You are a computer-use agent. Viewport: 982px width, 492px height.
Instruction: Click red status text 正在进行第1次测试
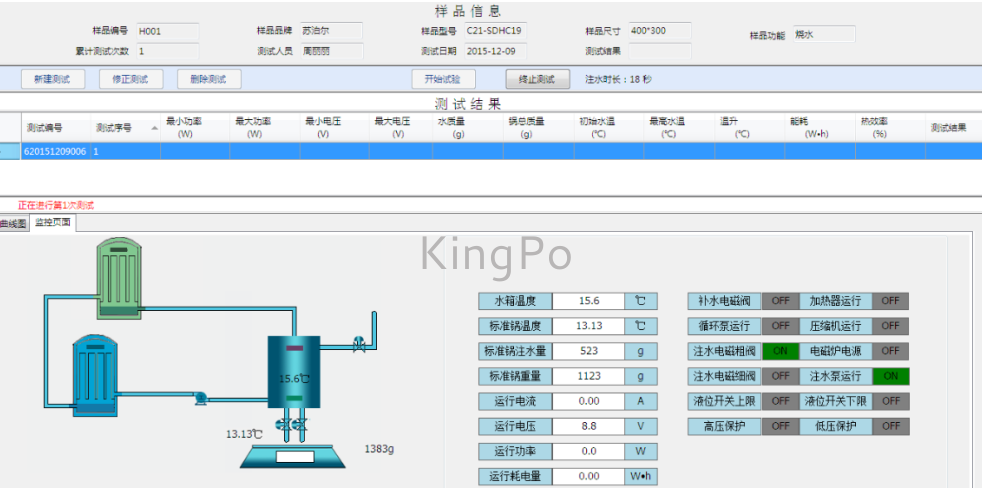tap(56, 205)
